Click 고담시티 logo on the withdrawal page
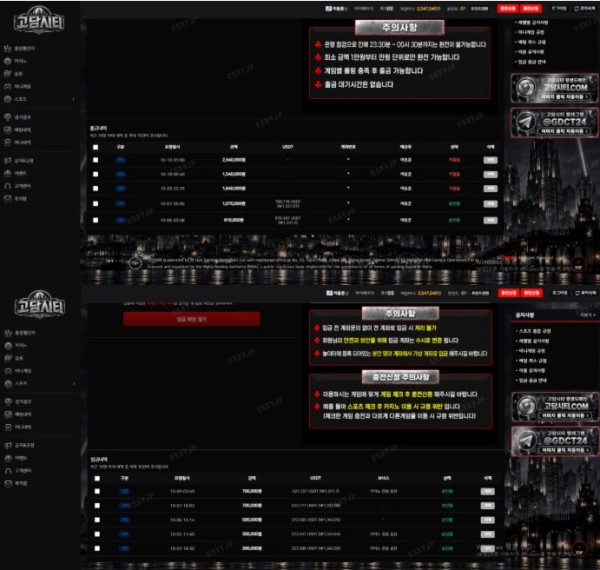 click(39, 20)
